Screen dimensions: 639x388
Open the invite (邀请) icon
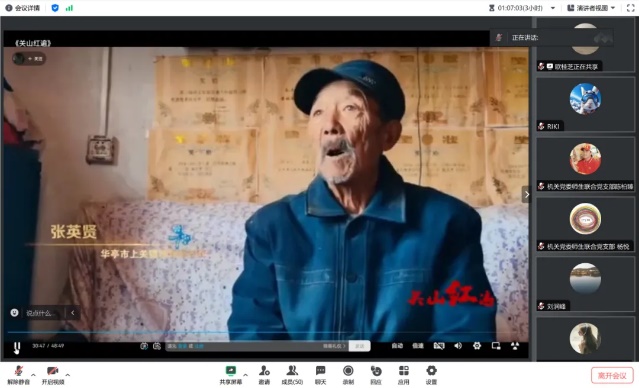[264, 375]
